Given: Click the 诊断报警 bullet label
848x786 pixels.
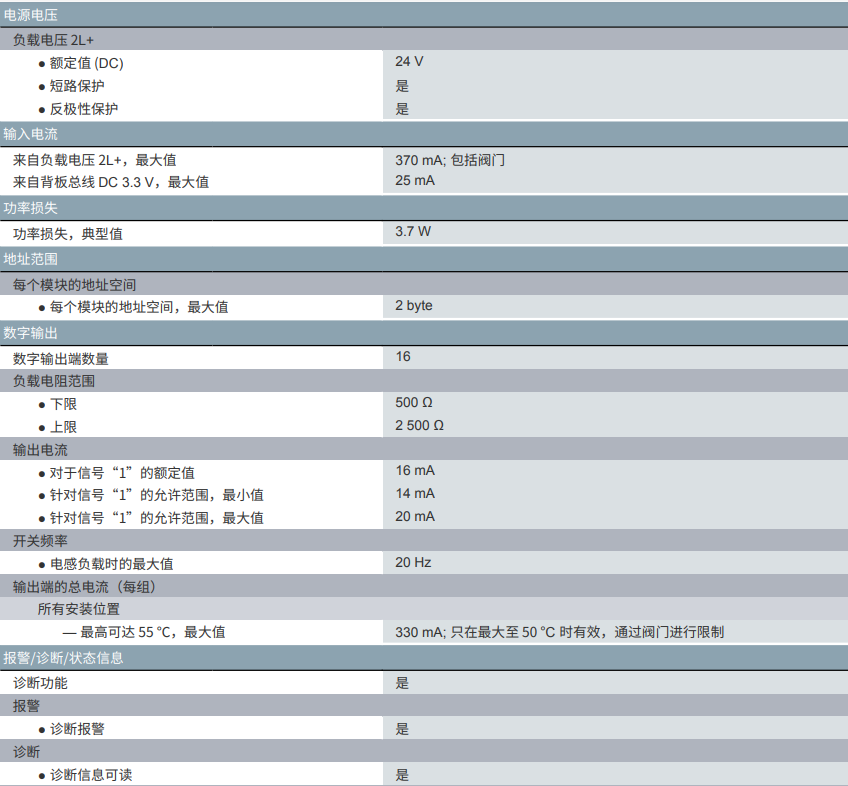Looking at the screenshot, I should tap(77, 729).
